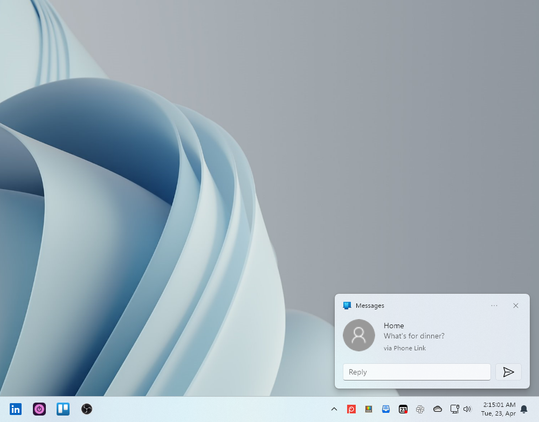
Task: Click the Messages app icon in notification
Action: click(347, 306)
